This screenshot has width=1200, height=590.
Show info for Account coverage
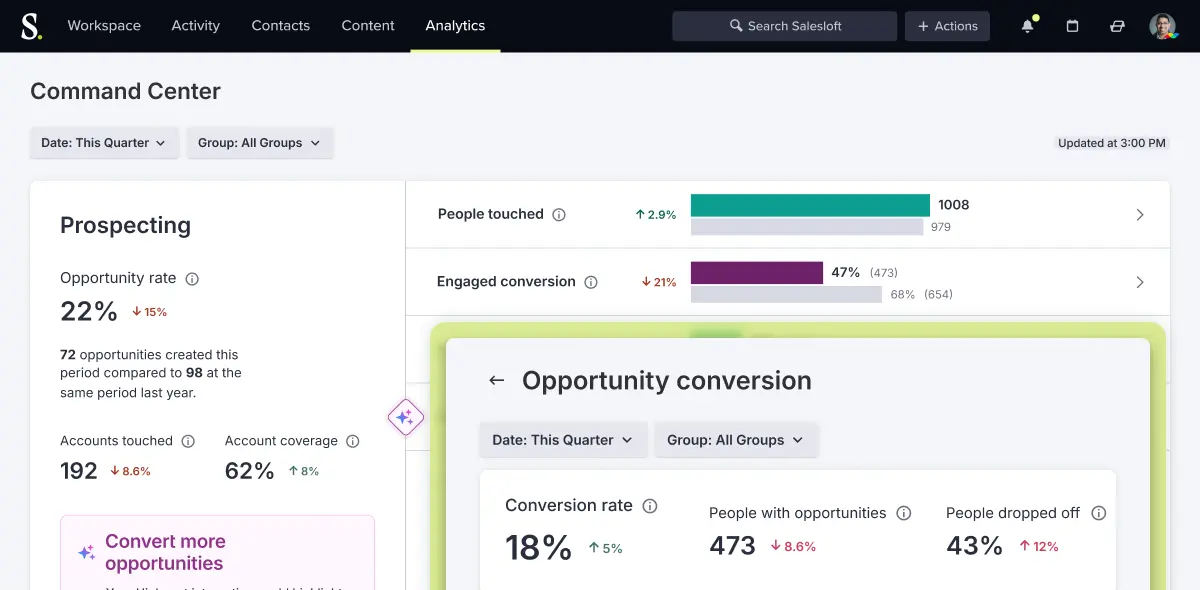click(x=352, y=441)
